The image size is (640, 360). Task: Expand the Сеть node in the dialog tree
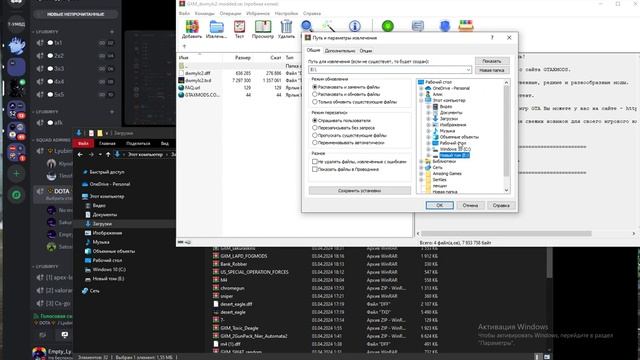[x=421, y=167]
